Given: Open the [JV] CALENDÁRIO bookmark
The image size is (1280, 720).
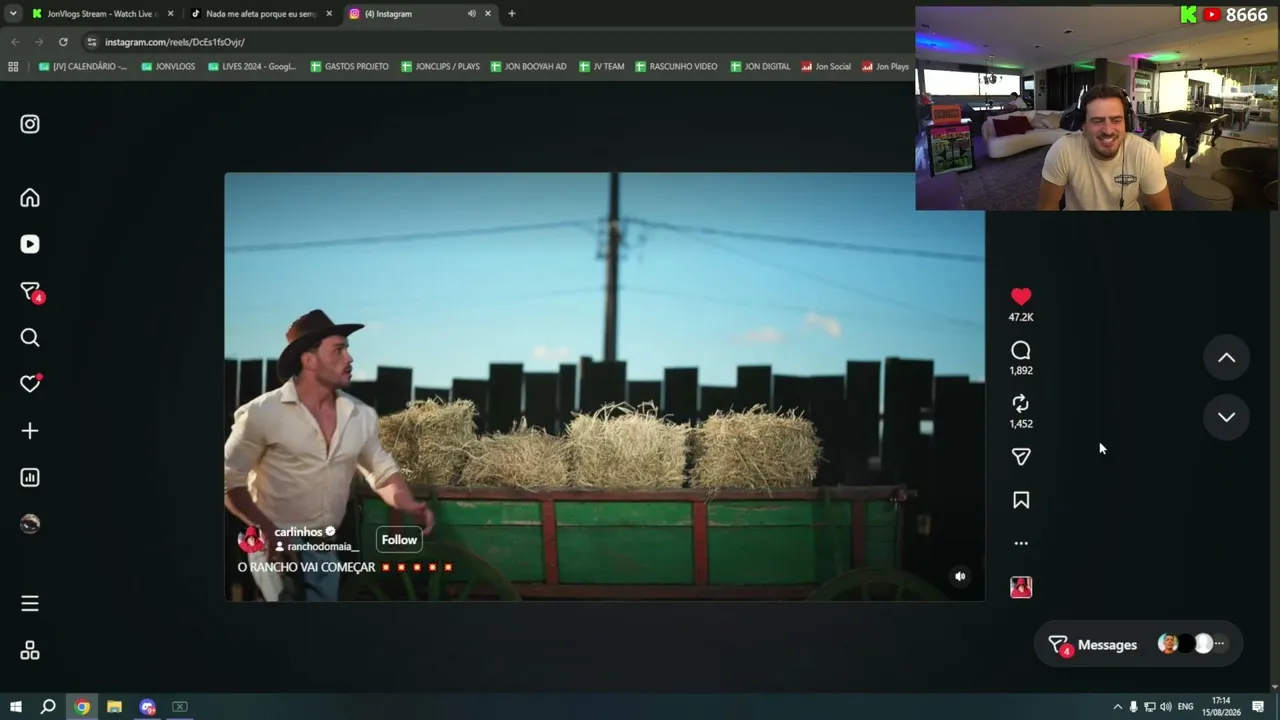Looking at the screenshot, I should 83,67.
